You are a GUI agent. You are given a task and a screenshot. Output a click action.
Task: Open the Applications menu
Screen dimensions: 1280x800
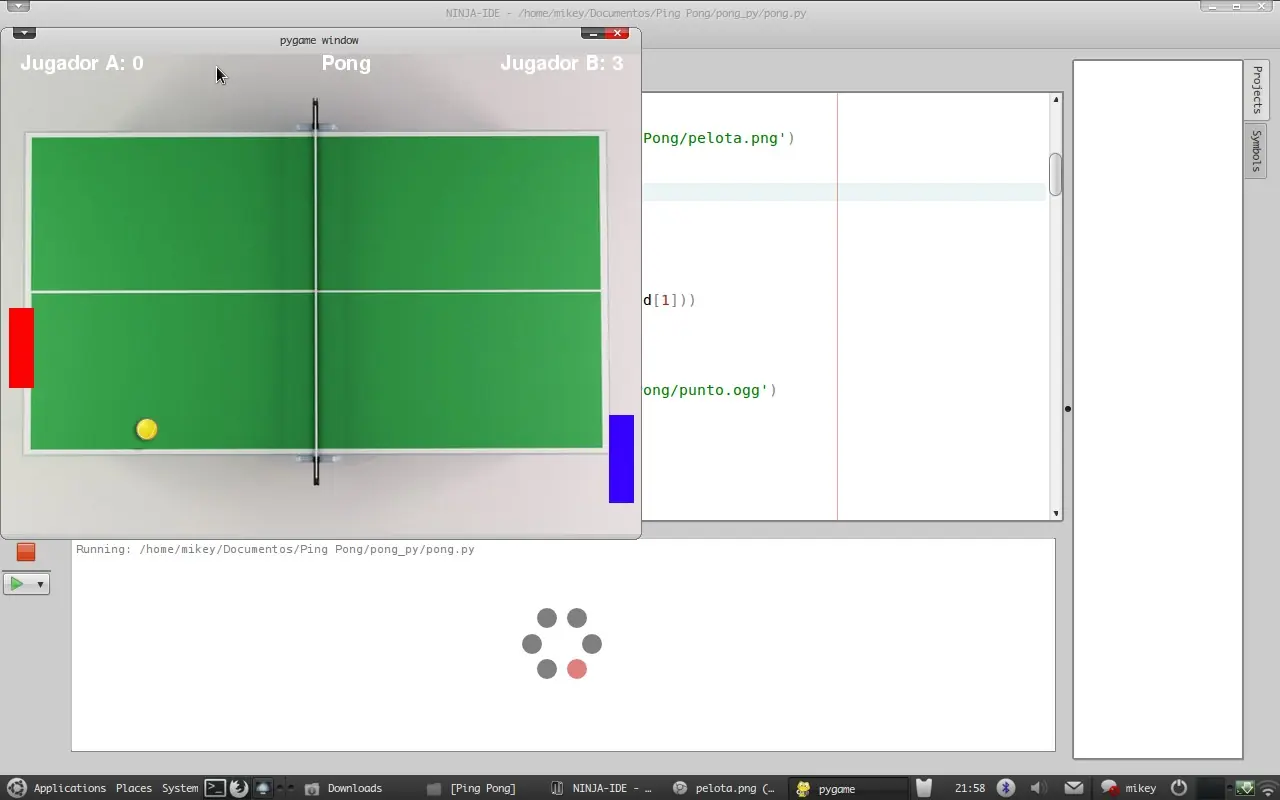[x=69, y=787]
